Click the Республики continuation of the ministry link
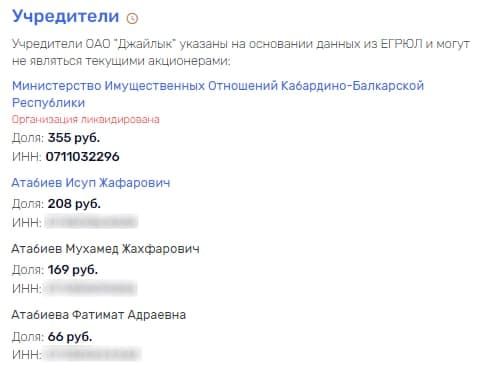 pos(48,103)
